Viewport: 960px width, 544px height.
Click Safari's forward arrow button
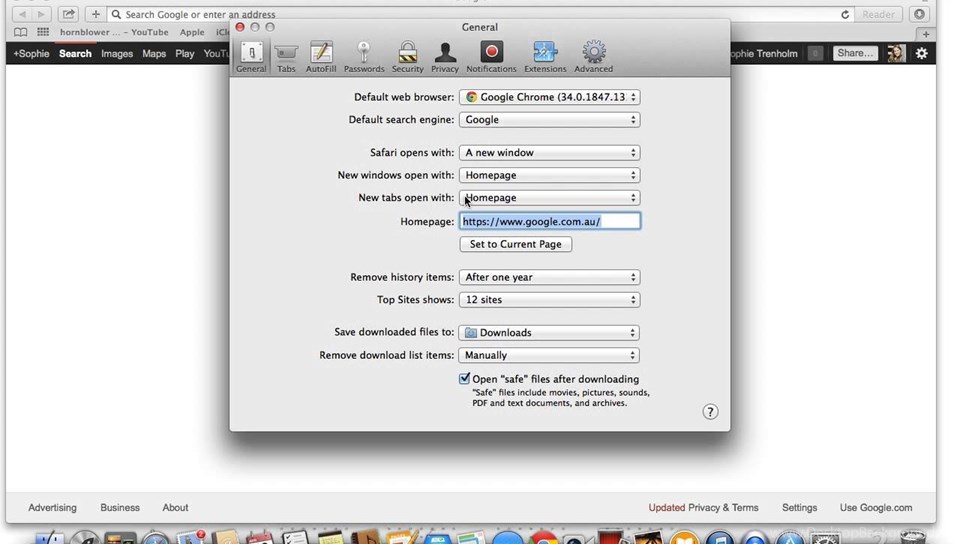coord(41,14)
